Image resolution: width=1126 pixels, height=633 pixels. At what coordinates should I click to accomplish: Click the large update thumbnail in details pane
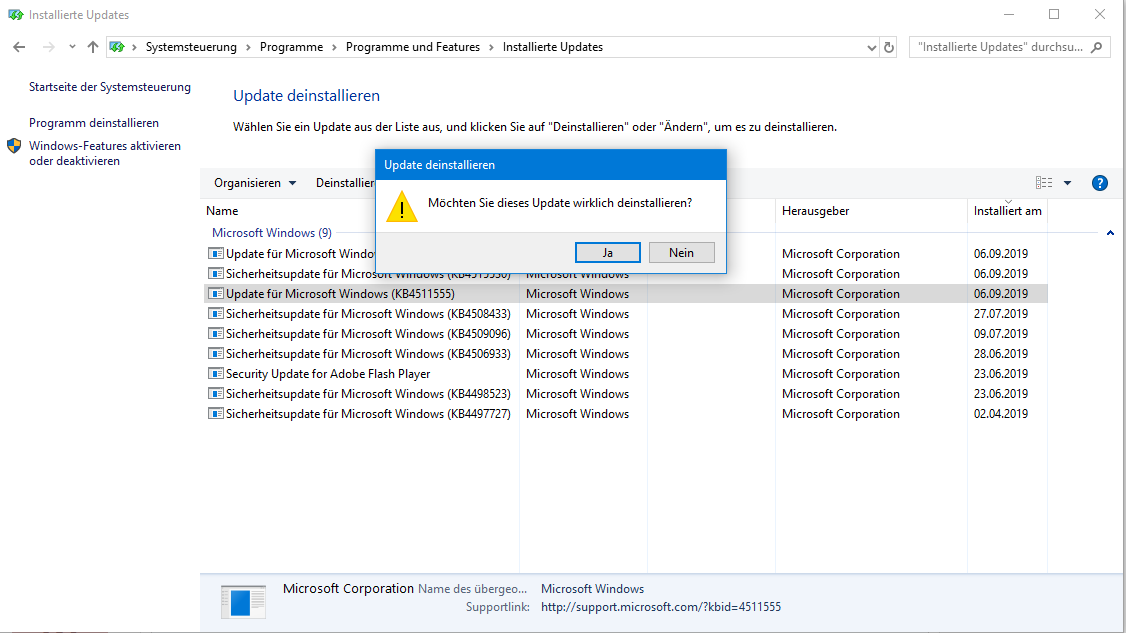coord(243,602)
